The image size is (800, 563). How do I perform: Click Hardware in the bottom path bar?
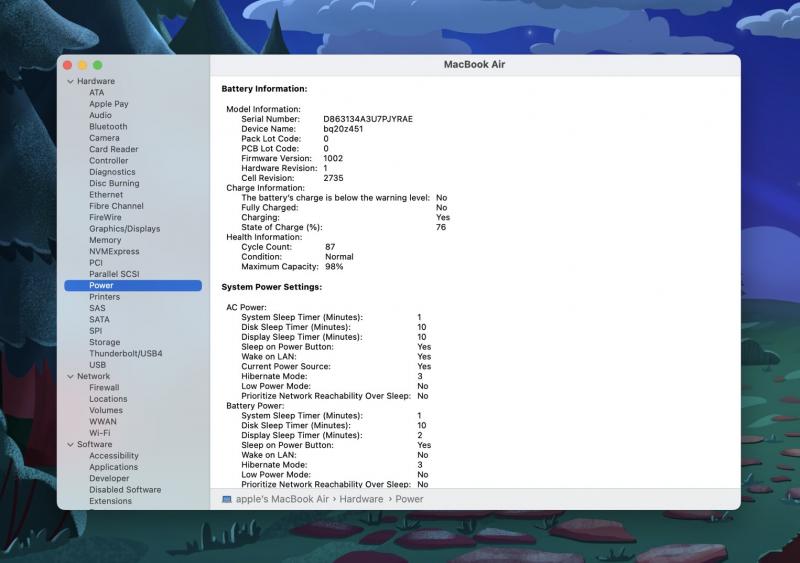tap(361, 499)
